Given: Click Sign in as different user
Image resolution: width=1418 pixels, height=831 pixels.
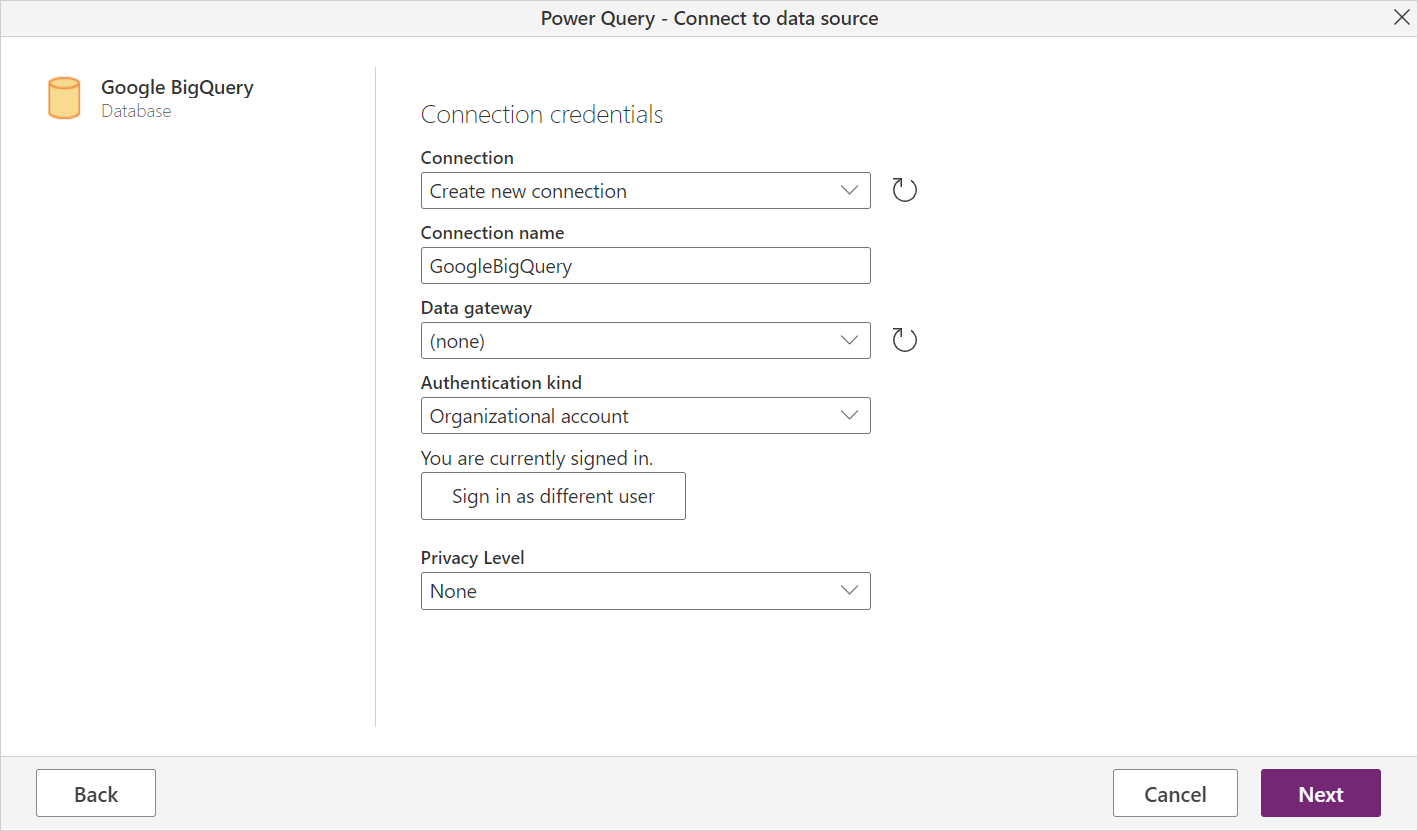Looking at the screenshot, I should click(553, 496).
